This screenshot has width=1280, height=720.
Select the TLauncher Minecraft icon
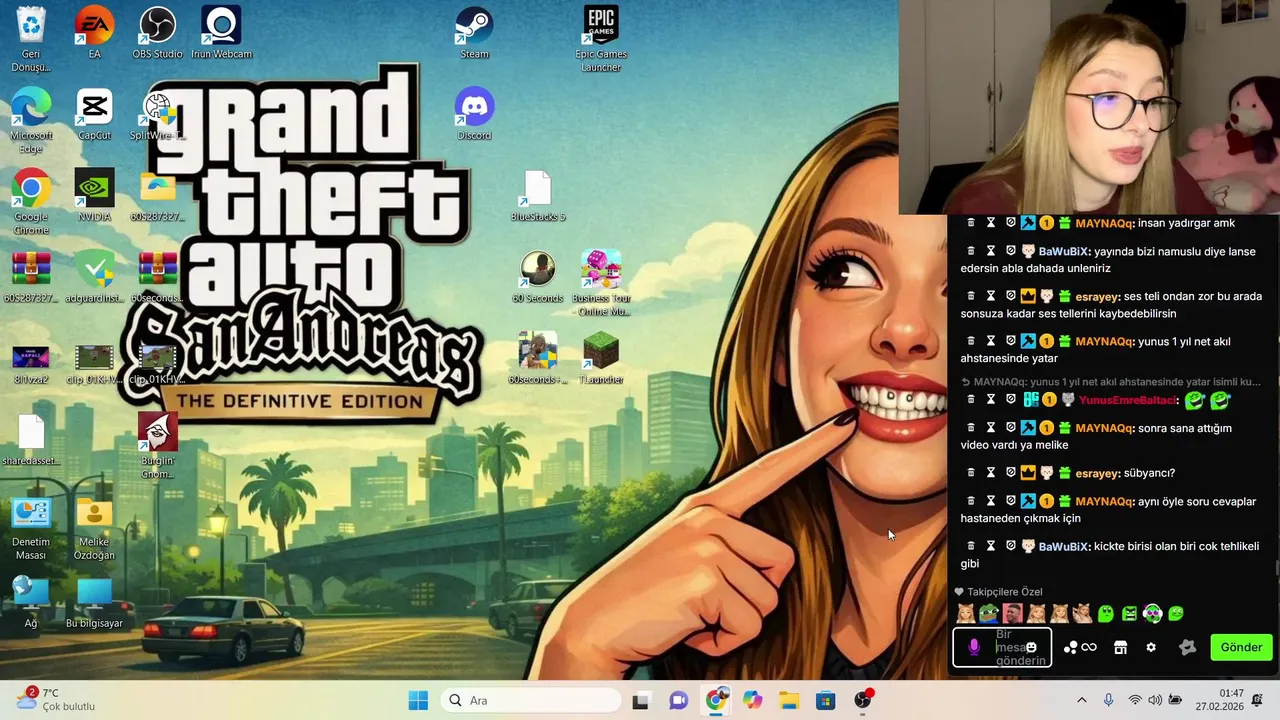[x=601, y=358]
